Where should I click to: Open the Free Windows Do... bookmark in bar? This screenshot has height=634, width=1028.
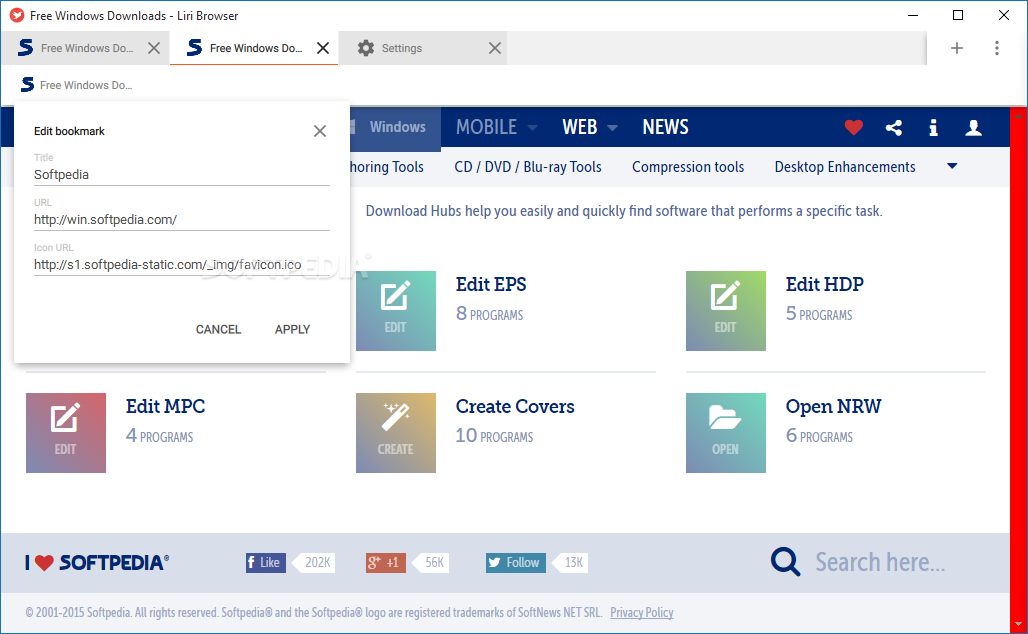point(77,85)
